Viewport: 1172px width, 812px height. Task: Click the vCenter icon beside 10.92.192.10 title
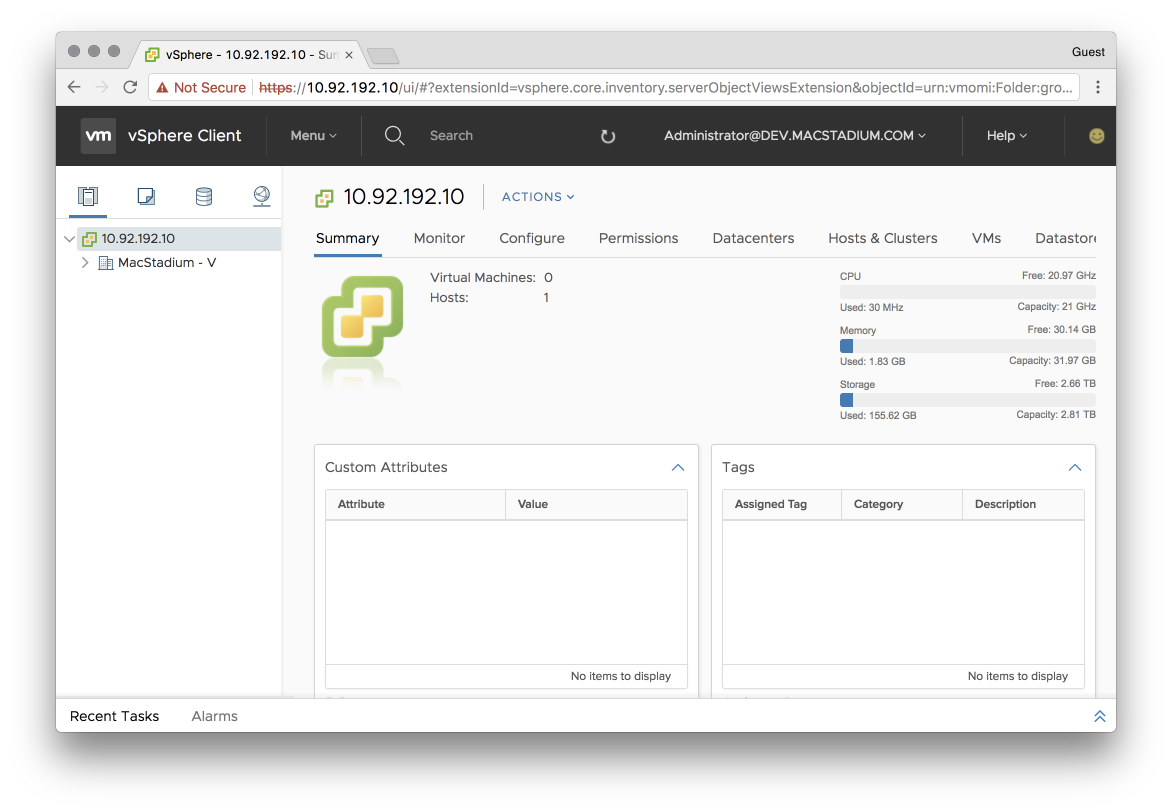tap(324, 198)
